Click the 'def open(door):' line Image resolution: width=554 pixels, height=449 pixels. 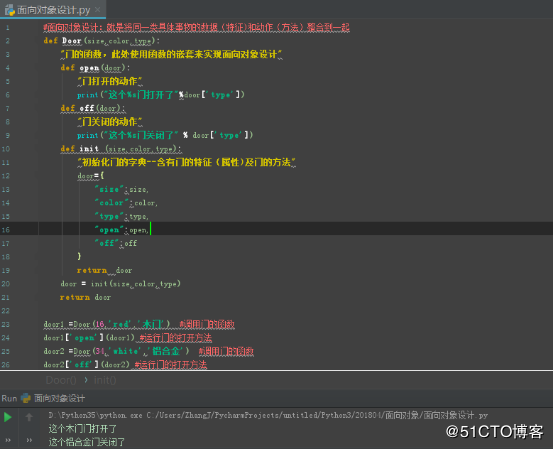95,67
